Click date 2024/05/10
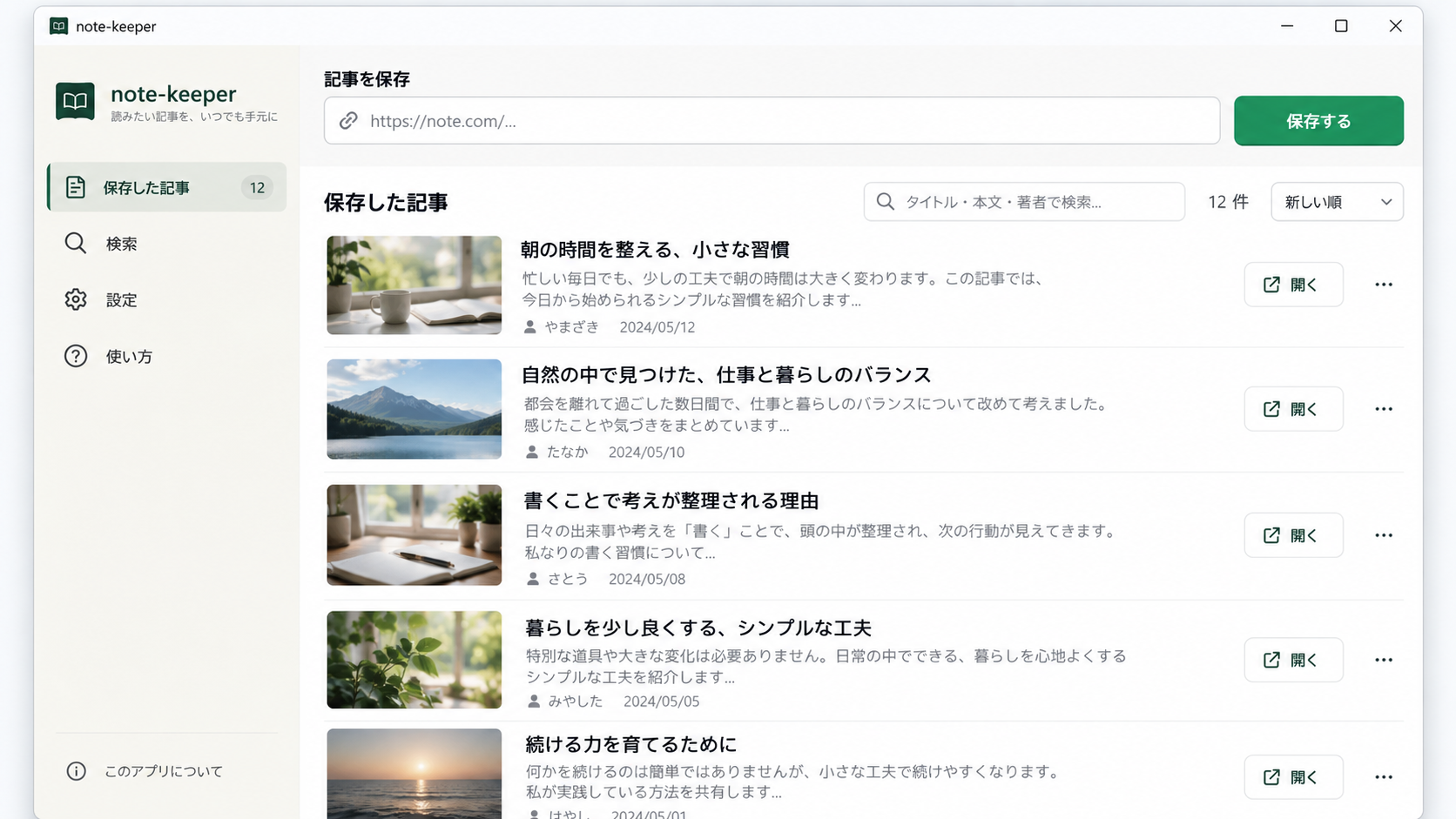This screenshot has width=1456, height=819. coord(646,453)
